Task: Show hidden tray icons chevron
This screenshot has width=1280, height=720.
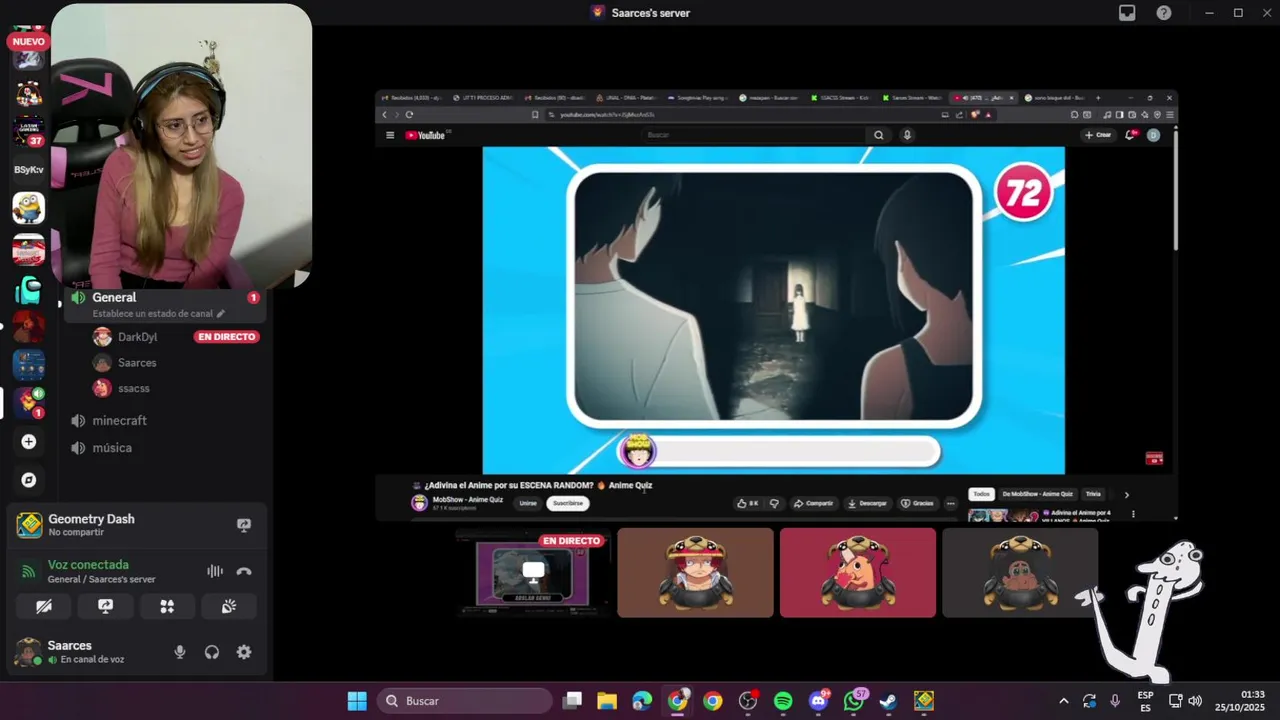Action: click(x=1063, y=701)
